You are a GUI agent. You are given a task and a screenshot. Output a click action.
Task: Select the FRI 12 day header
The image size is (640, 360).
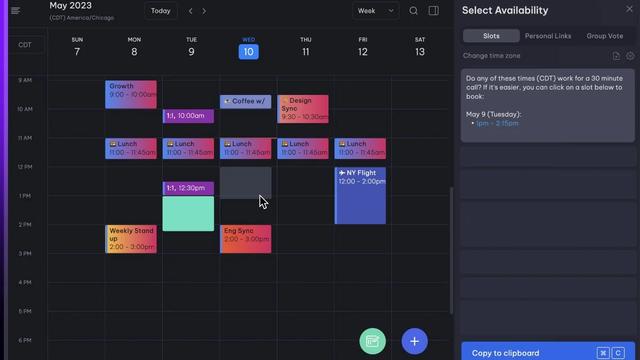[362, 47]
